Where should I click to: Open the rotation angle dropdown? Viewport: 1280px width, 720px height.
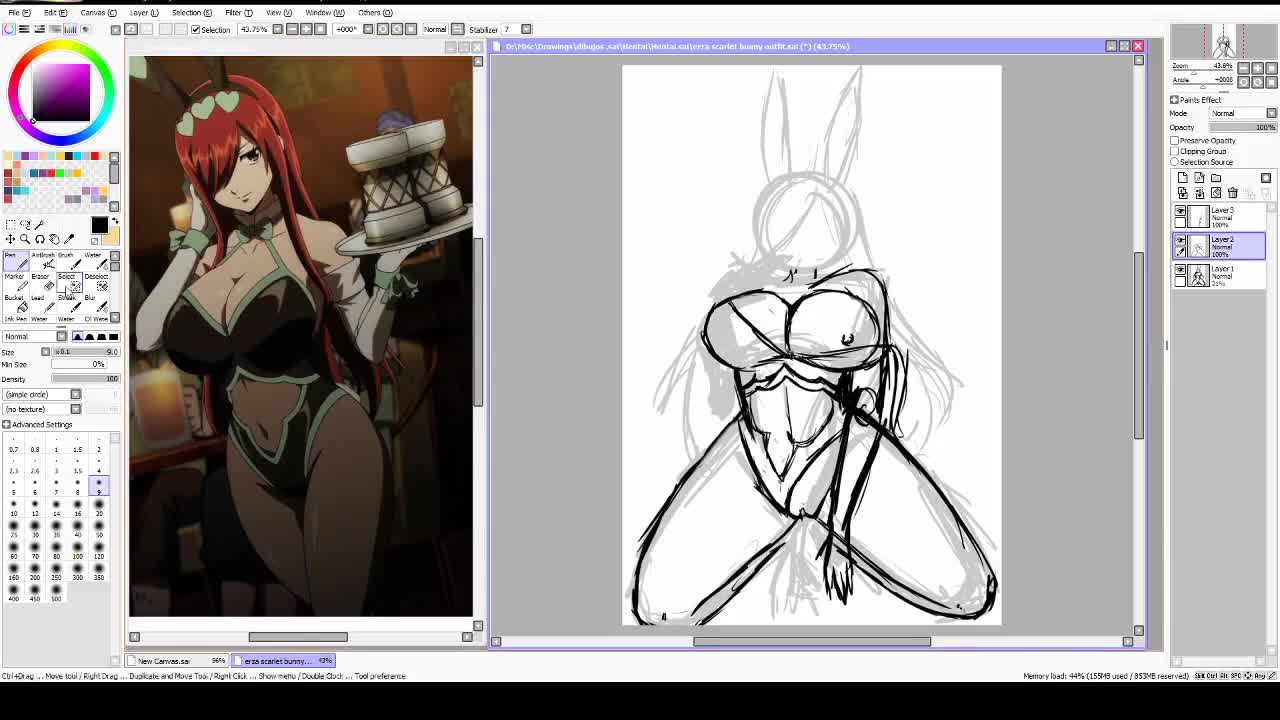[368, 29]
